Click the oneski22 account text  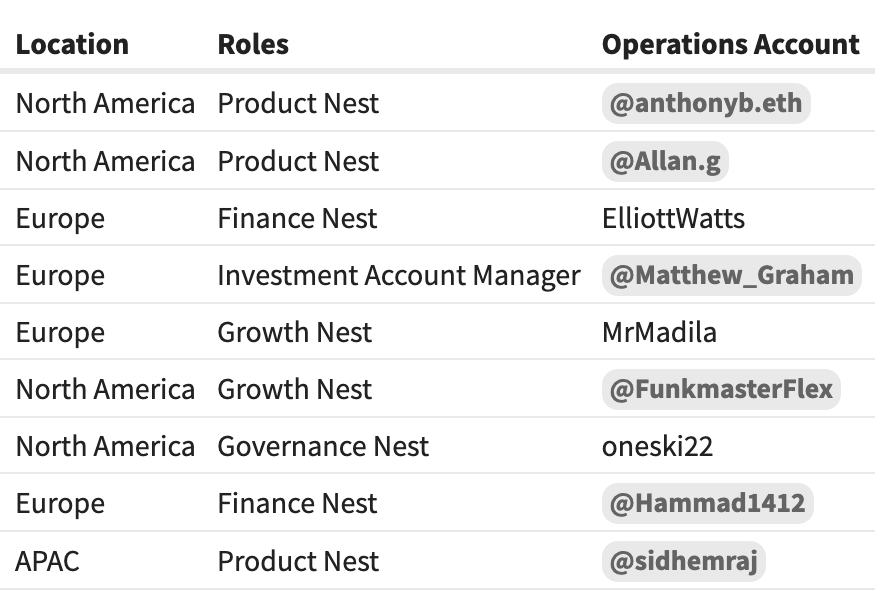657,446
